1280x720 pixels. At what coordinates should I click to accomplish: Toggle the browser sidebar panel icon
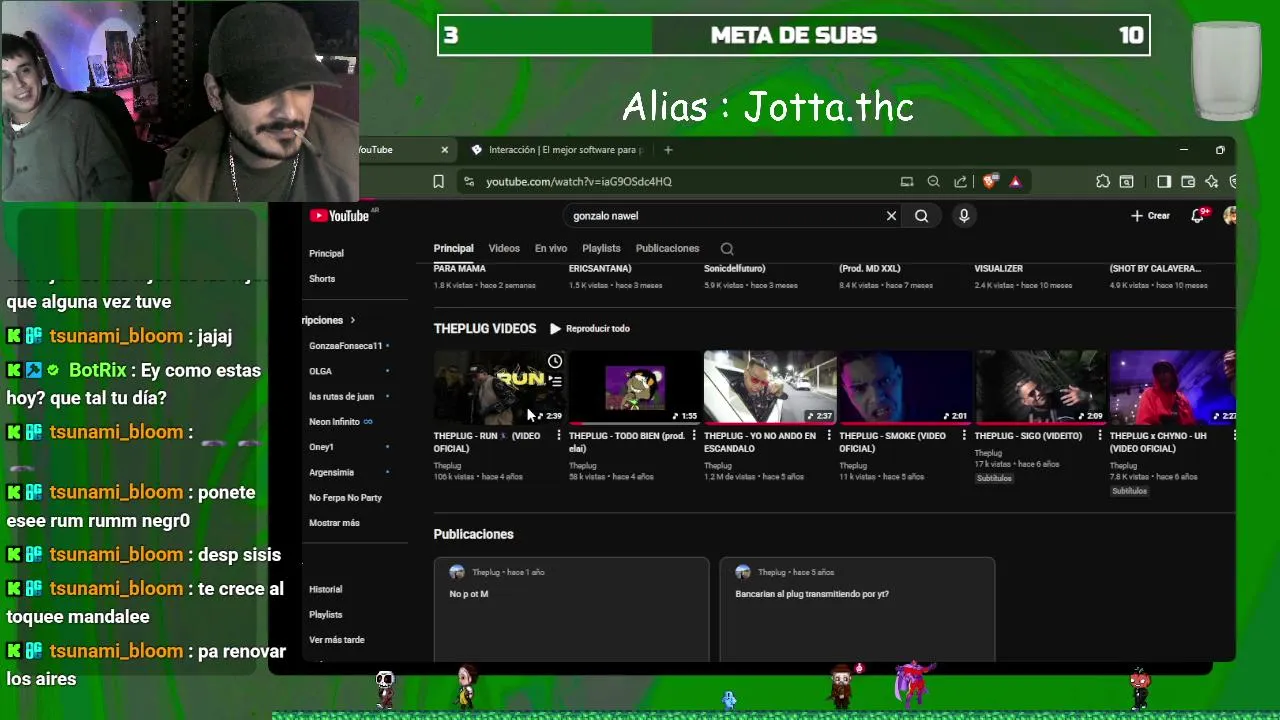coord(1164,182)
